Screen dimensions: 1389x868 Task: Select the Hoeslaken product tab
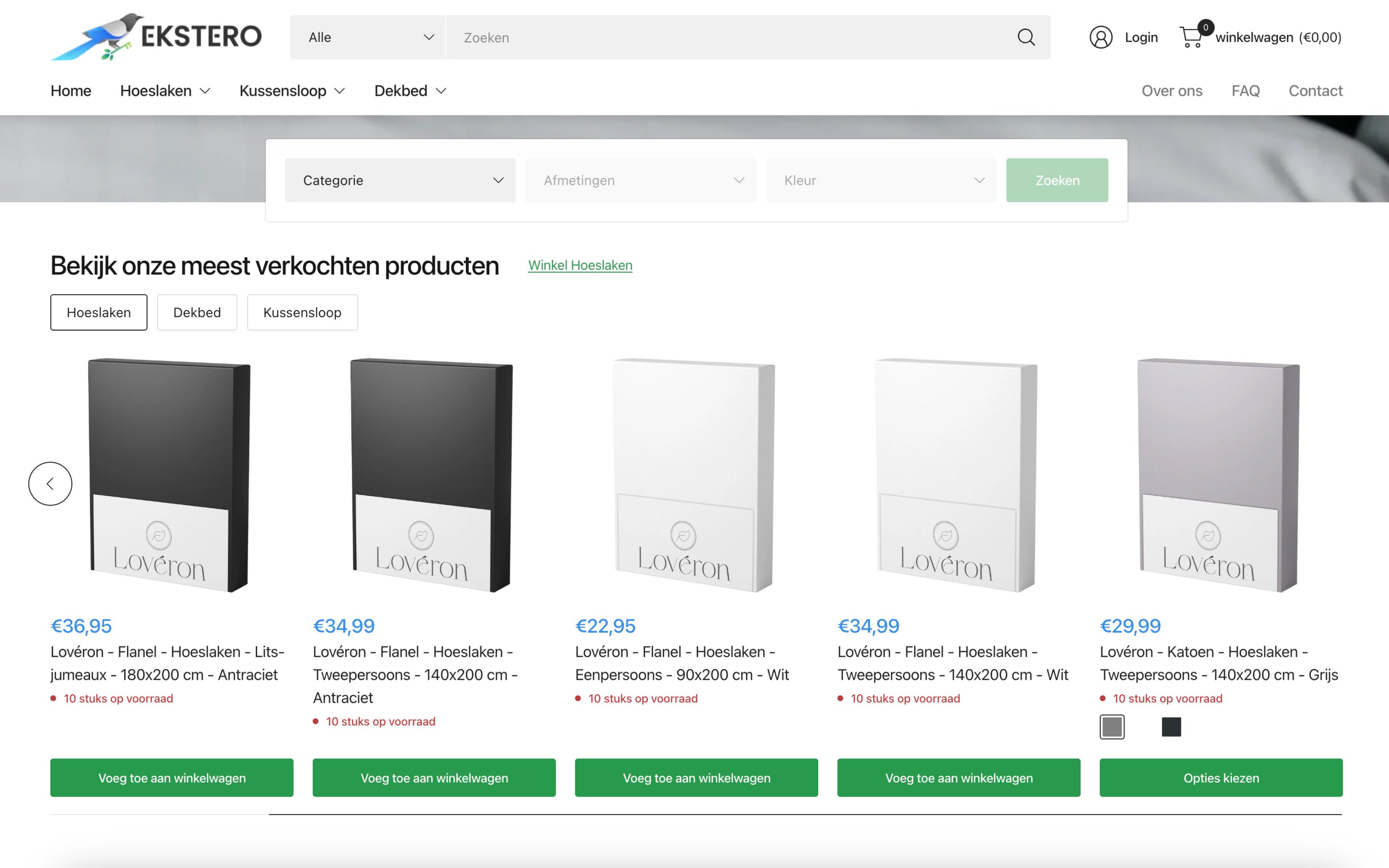pos(99,312)
